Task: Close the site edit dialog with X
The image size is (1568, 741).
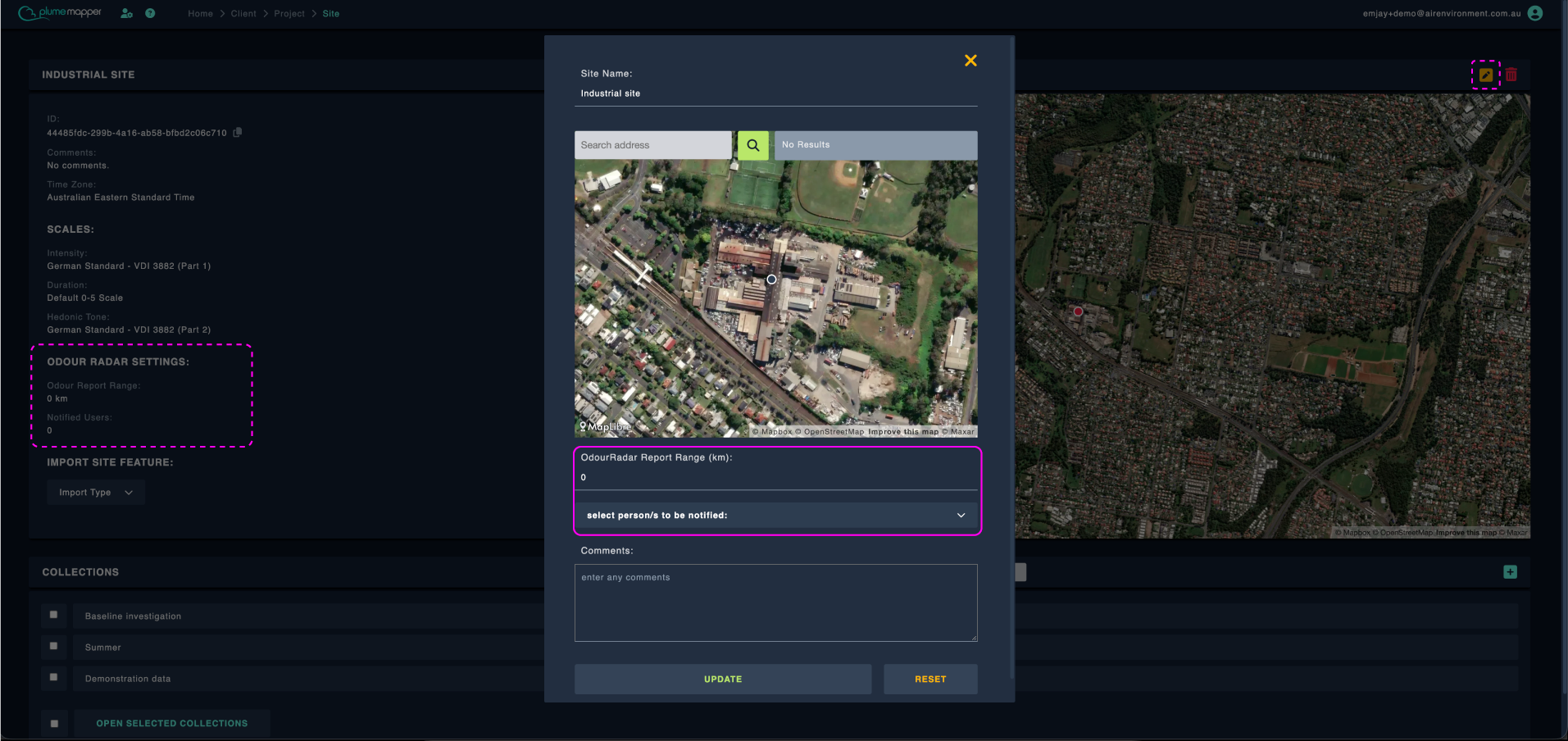Action: [x=970, y=61]
